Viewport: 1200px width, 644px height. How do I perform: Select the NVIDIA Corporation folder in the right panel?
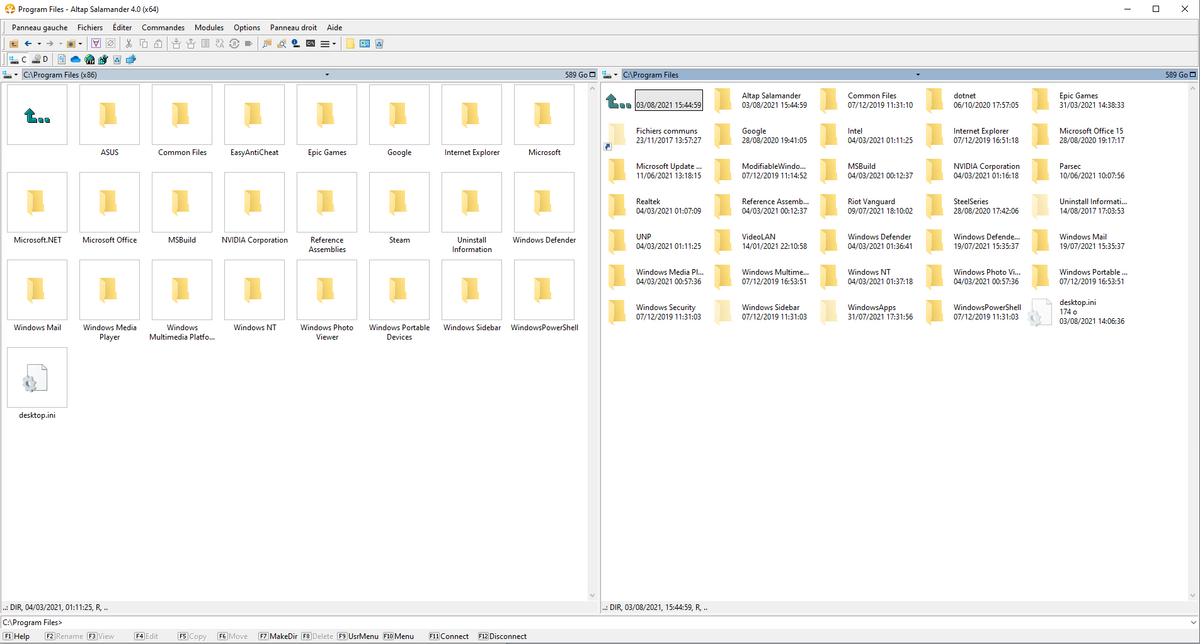[972, 170]
